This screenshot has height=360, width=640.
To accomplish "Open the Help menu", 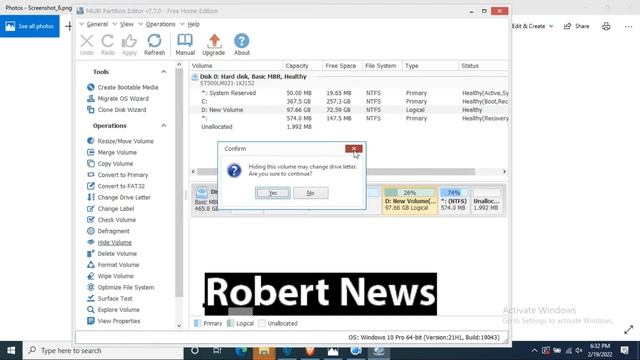I will tap(193, 24).
